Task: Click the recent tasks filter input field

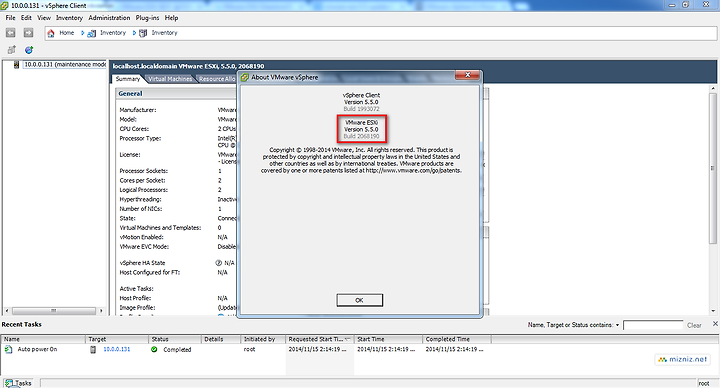Action: [653, 325]
